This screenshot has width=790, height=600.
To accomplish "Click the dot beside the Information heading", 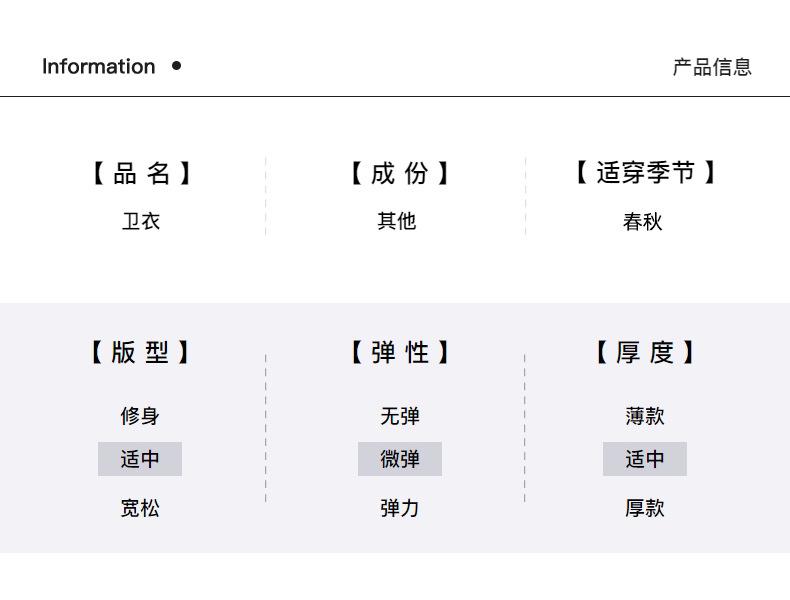I will tap(177, 66).
